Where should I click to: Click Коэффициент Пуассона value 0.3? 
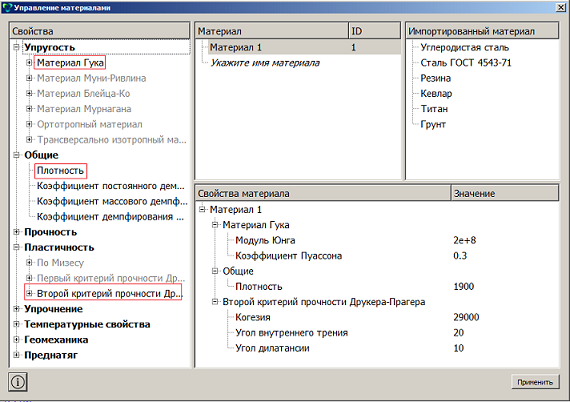[460, 256]
